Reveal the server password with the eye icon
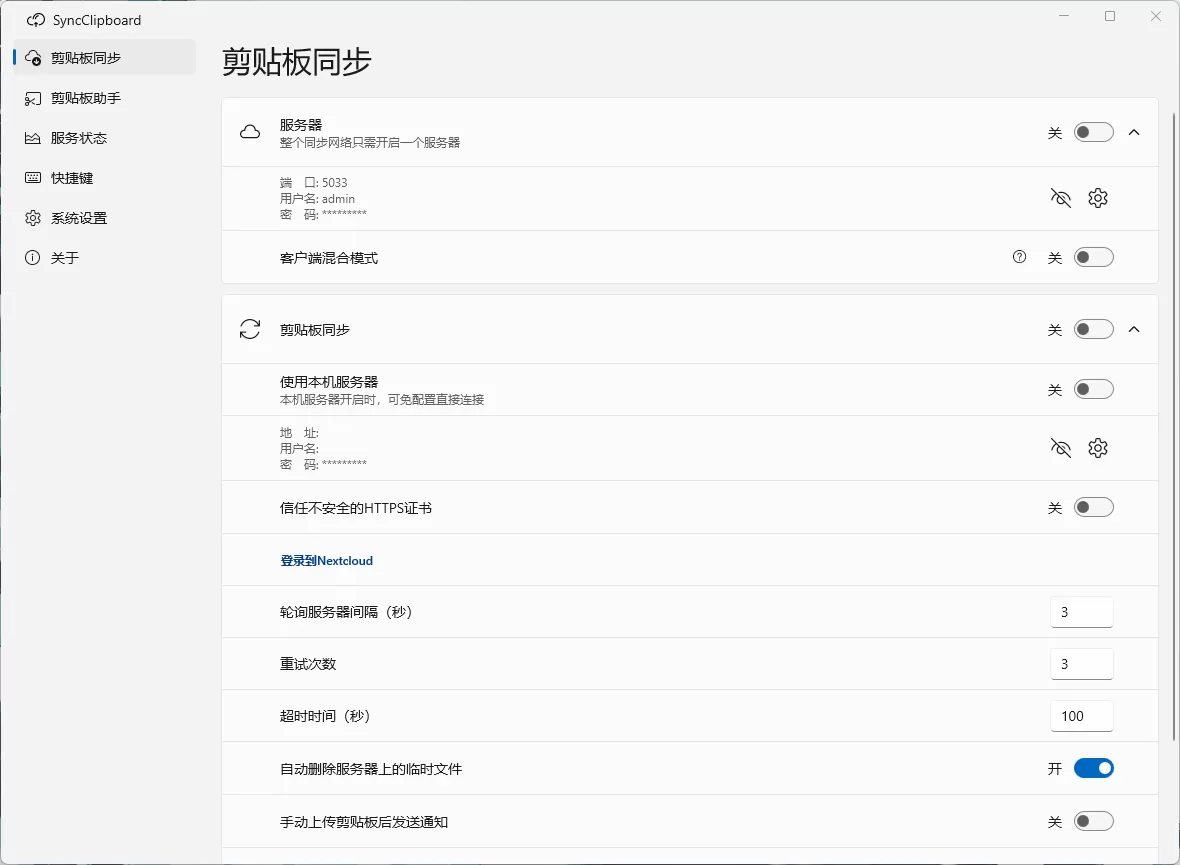1180x865 pixels. pos(1060,198)
